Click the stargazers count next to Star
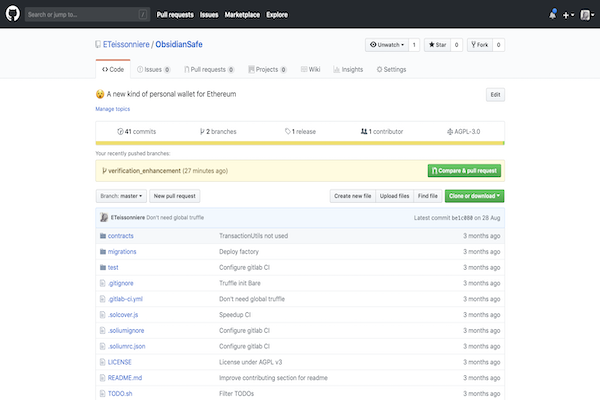The width and height of the screenshot is (600, 400). coord(457,45)
